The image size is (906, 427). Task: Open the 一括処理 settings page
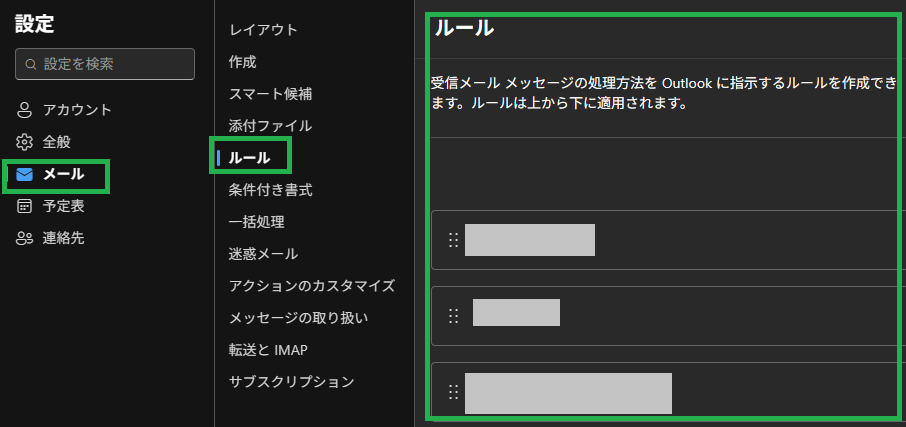[257, 222]
